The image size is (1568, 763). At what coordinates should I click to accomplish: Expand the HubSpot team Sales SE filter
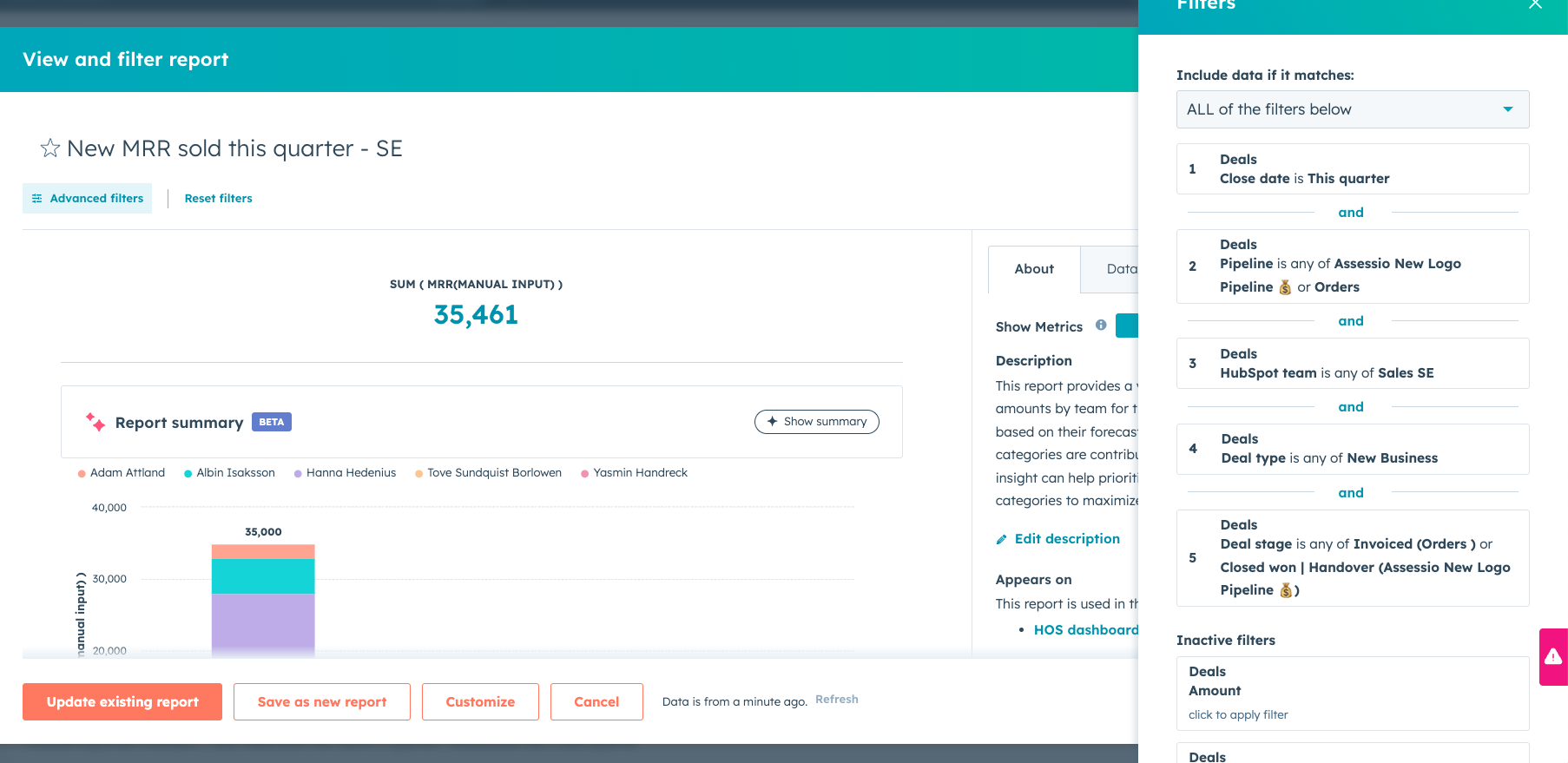[1352, 364]
